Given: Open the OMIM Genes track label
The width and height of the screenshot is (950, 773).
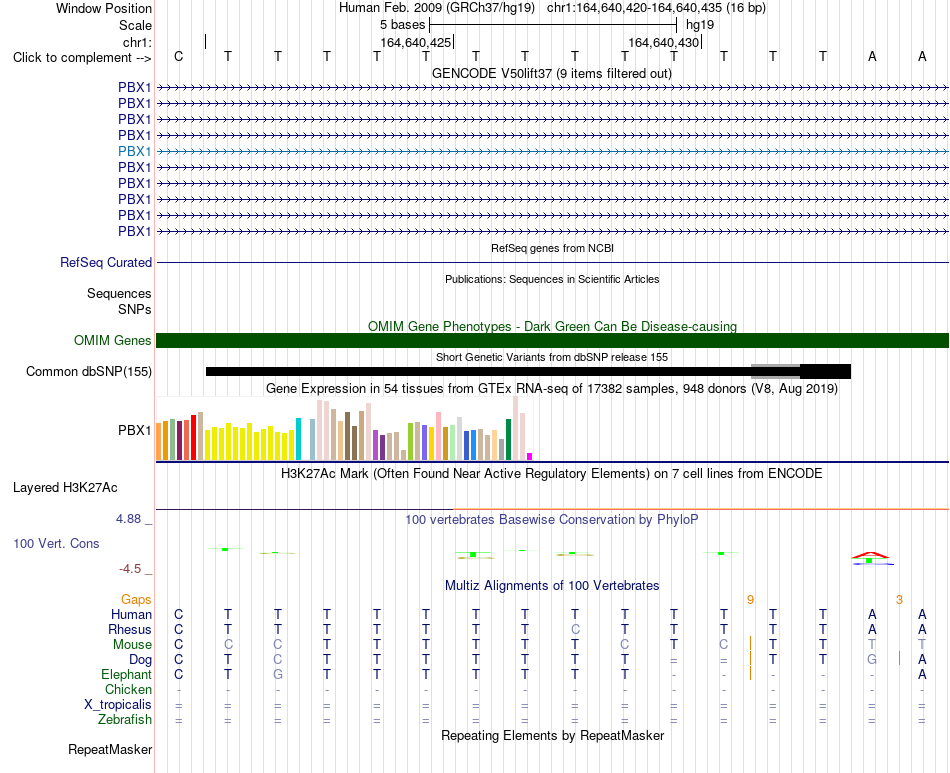Looking at the screenshot, I should tap(112, 340).
